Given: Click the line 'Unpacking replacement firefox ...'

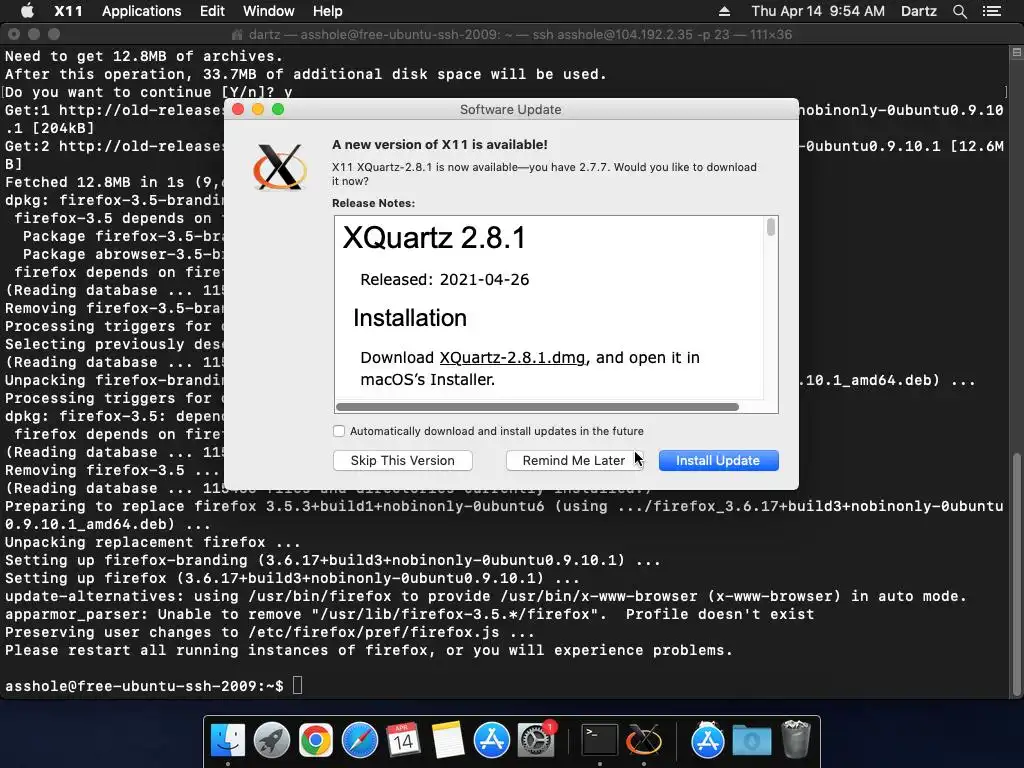Looking at the screenshot, I should click(153, 542).
